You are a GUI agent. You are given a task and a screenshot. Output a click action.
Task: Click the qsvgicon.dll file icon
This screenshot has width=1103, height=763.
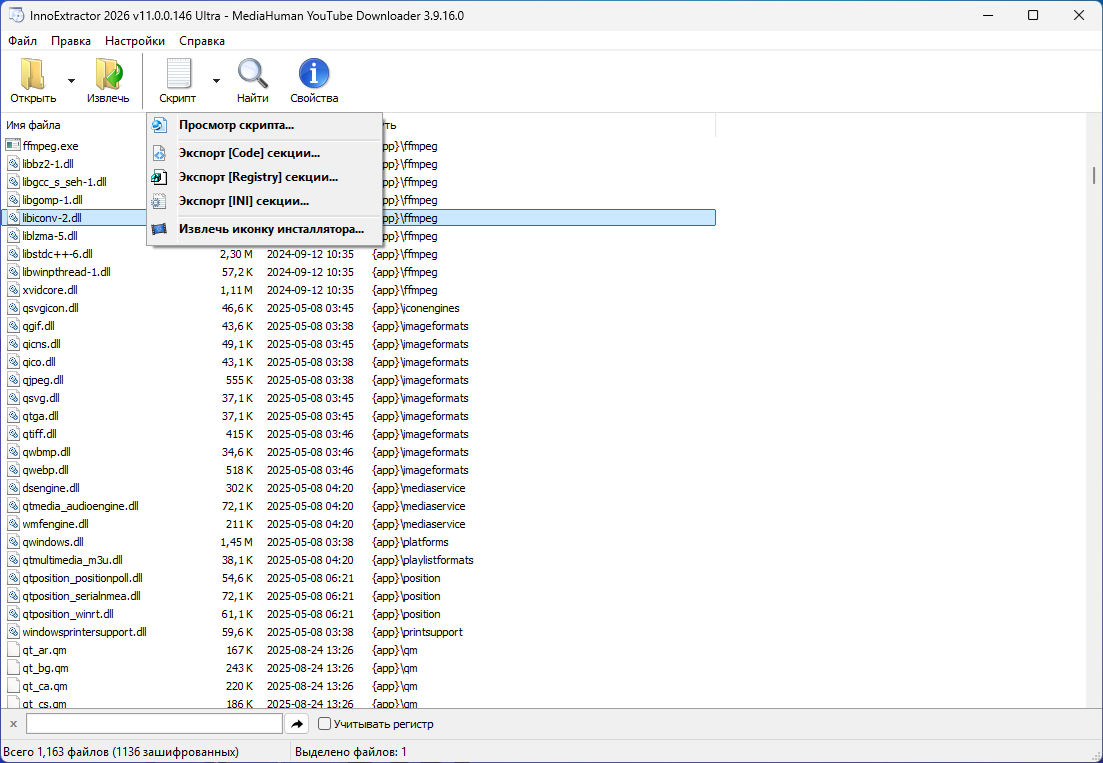click(x=13, y=308)
